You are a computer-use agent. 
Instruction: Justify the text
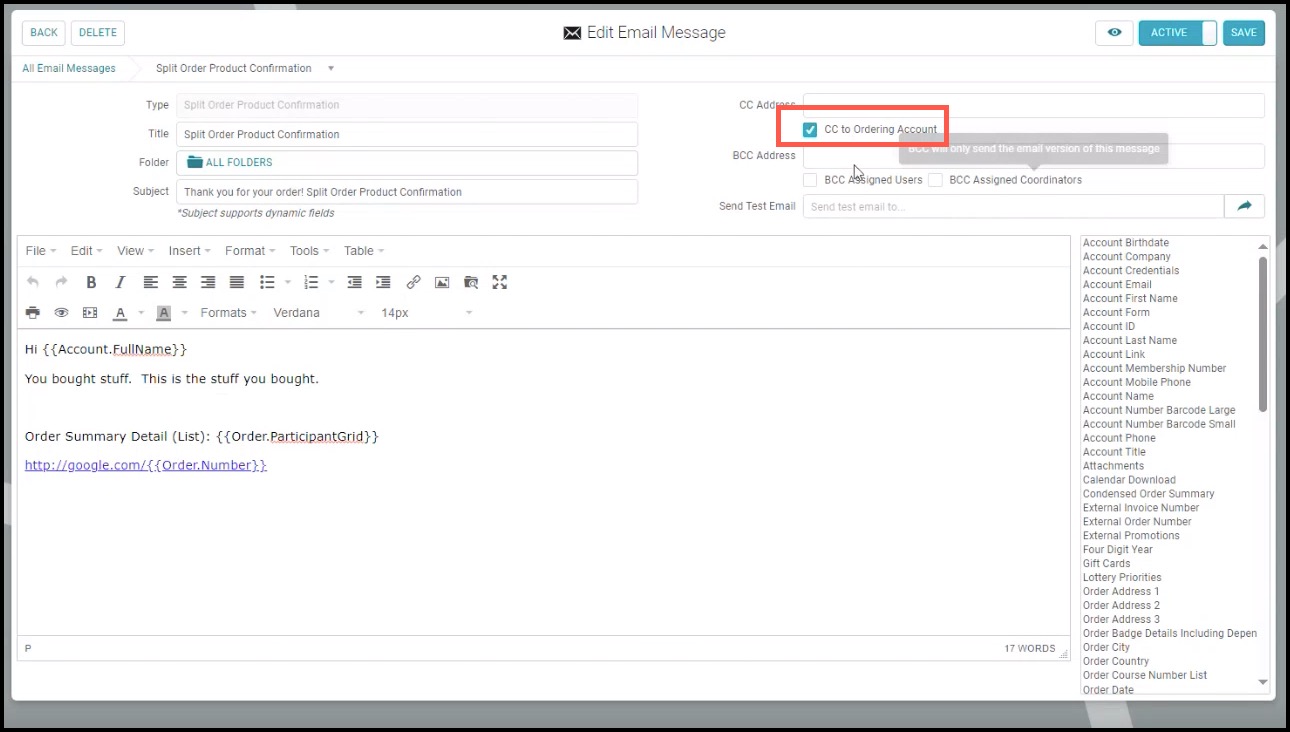[237, 283]
